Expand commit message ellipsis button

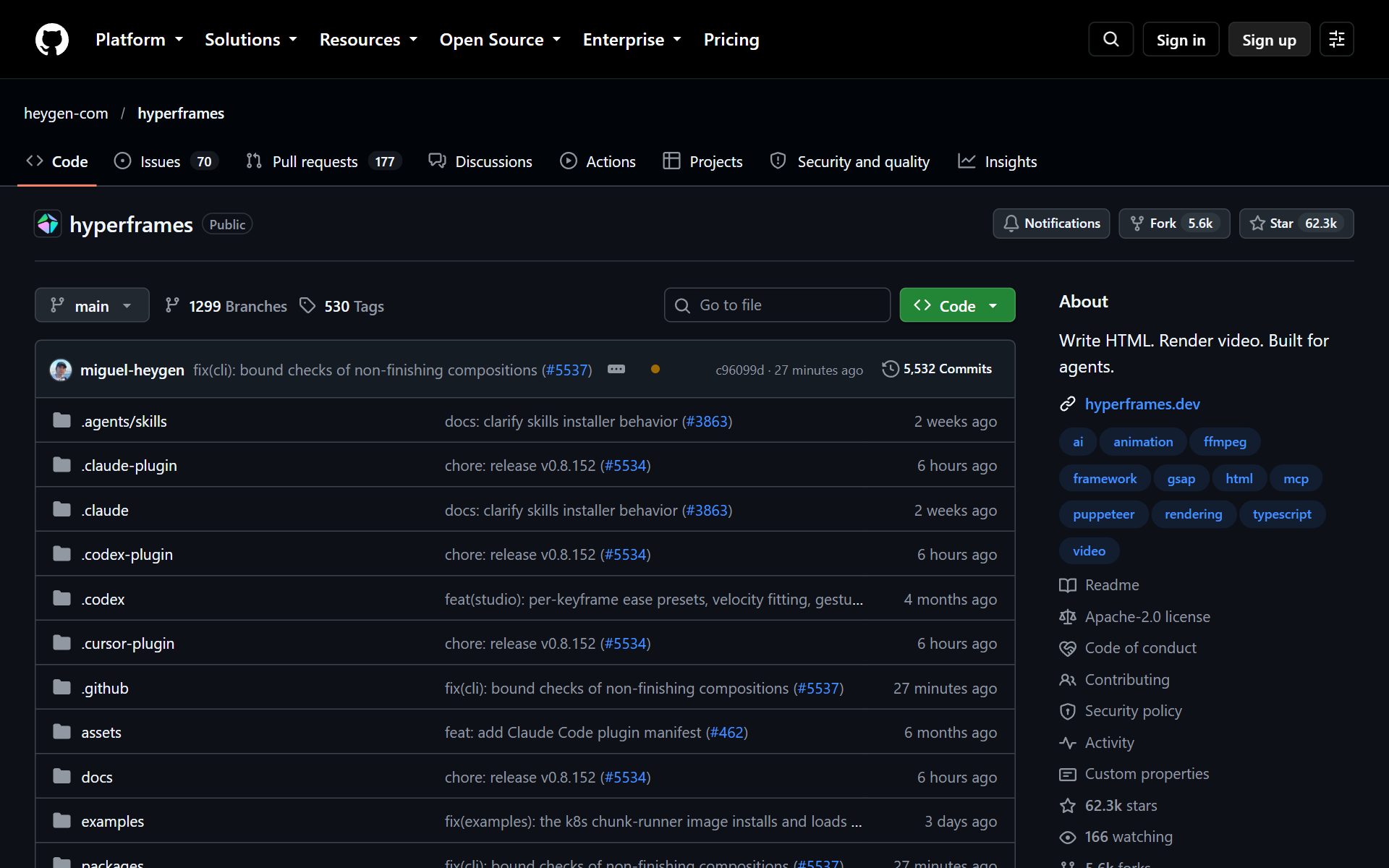(616, 369)
